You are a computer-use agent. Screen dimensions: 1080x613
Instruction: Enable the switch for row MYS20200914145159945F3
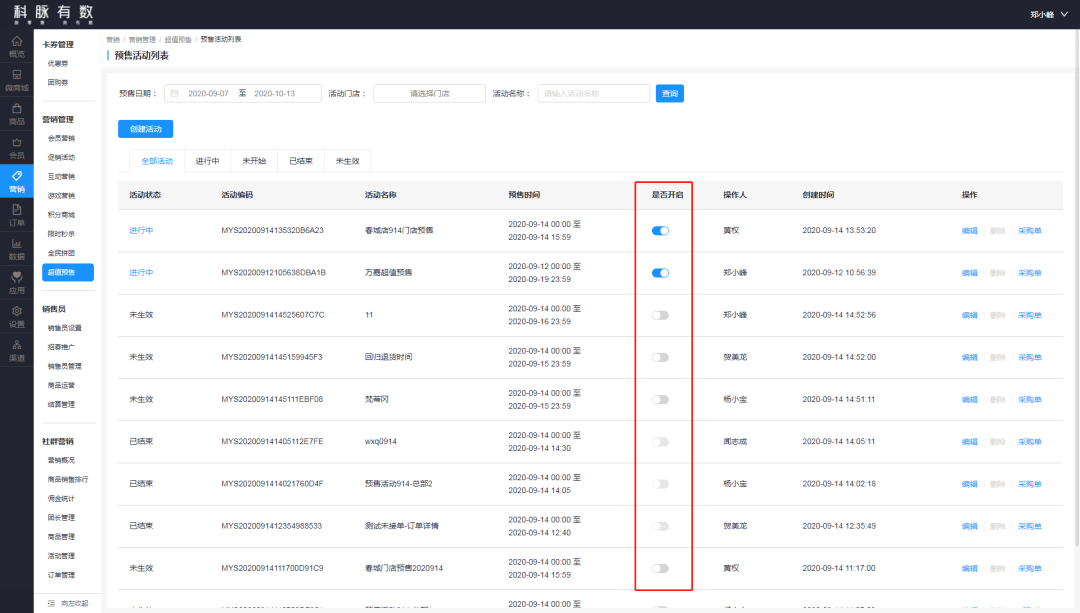click(660, 357)
